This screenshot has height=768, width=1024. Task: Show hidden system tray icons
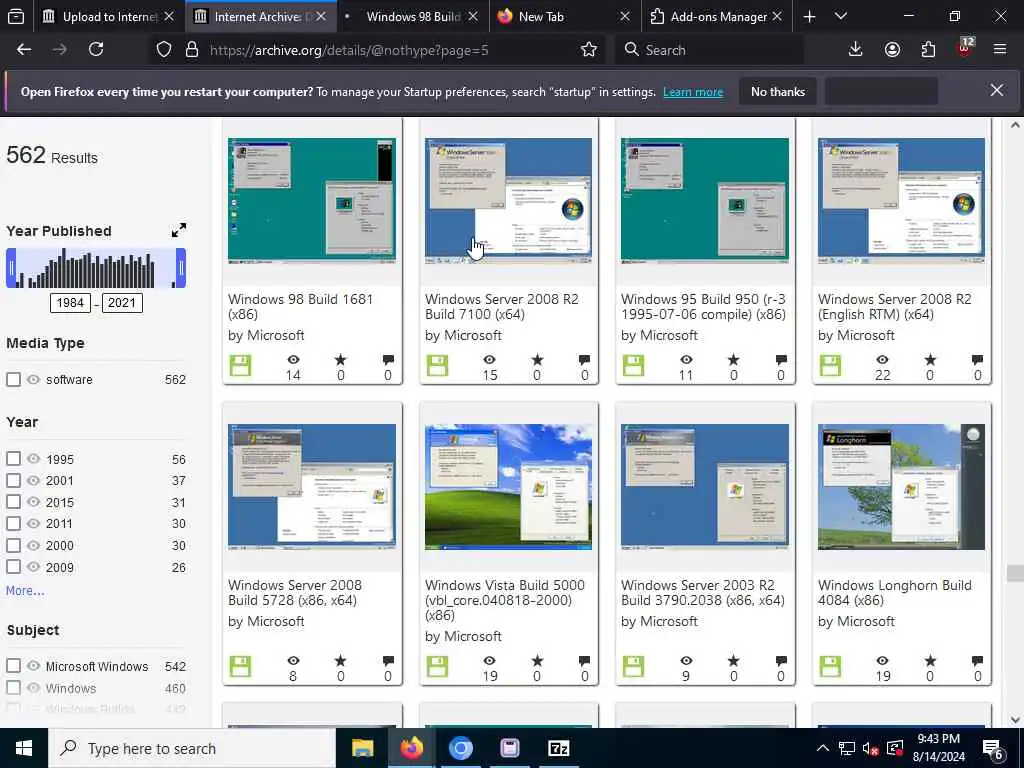[823, 748]
